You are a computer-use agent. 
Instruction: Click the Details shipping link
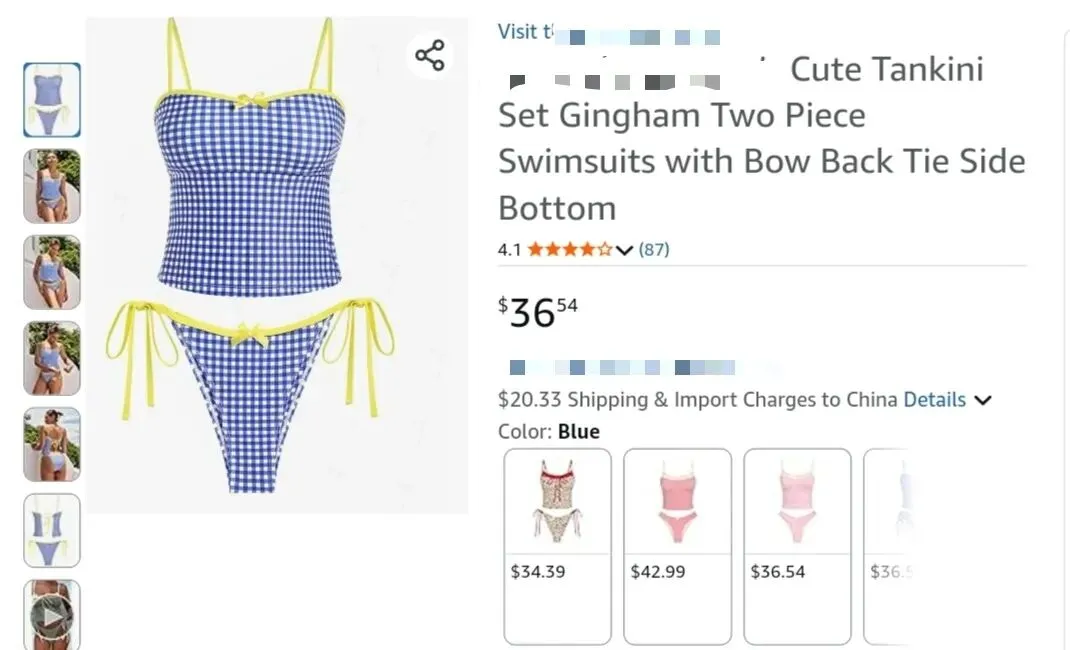pos(934,400)
